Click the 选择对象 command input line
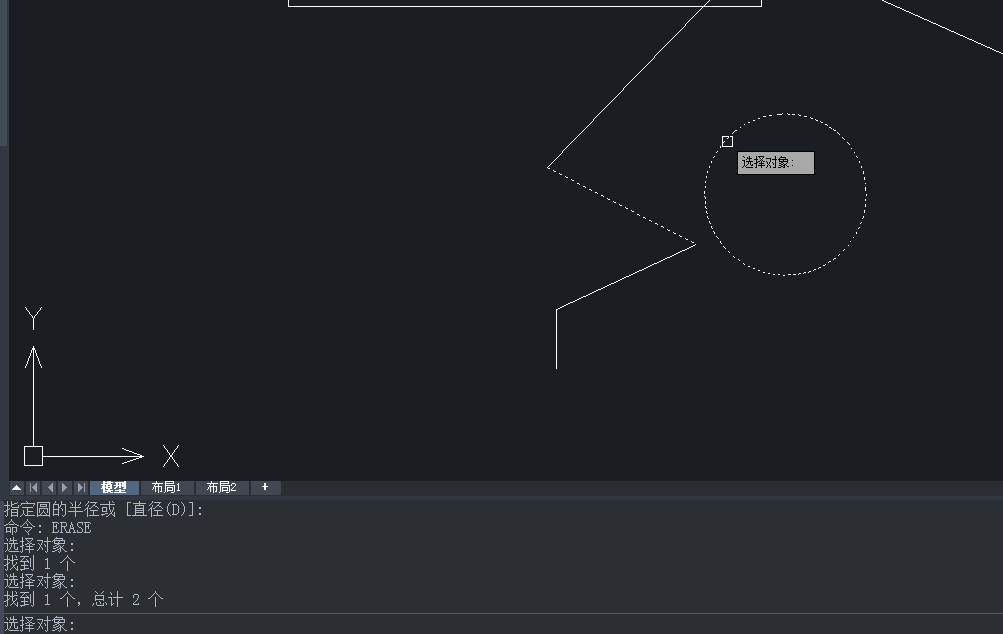The height and width of the screenshot is (634, 1003). coord(500,624)
